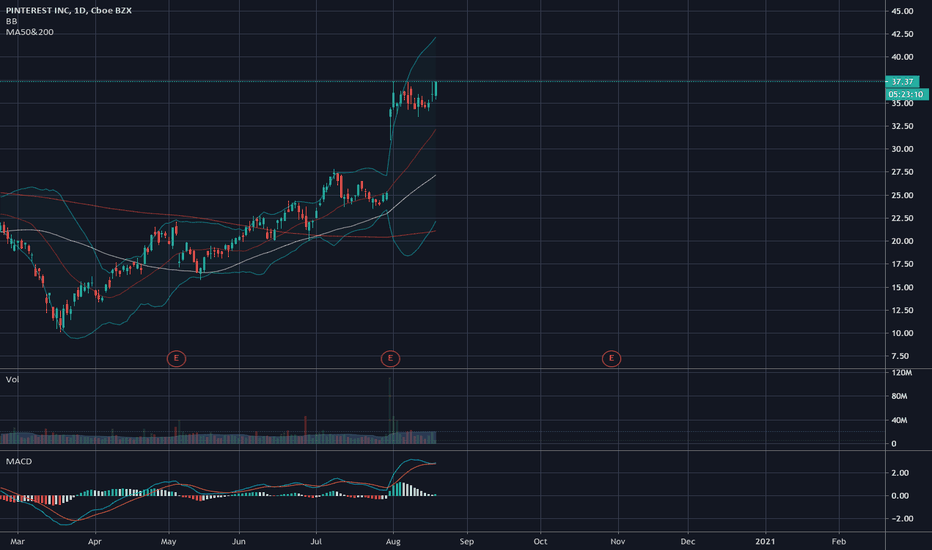932x550 pixels.
Task: Click the 10.00 price axis label
Action: [902, 333]
